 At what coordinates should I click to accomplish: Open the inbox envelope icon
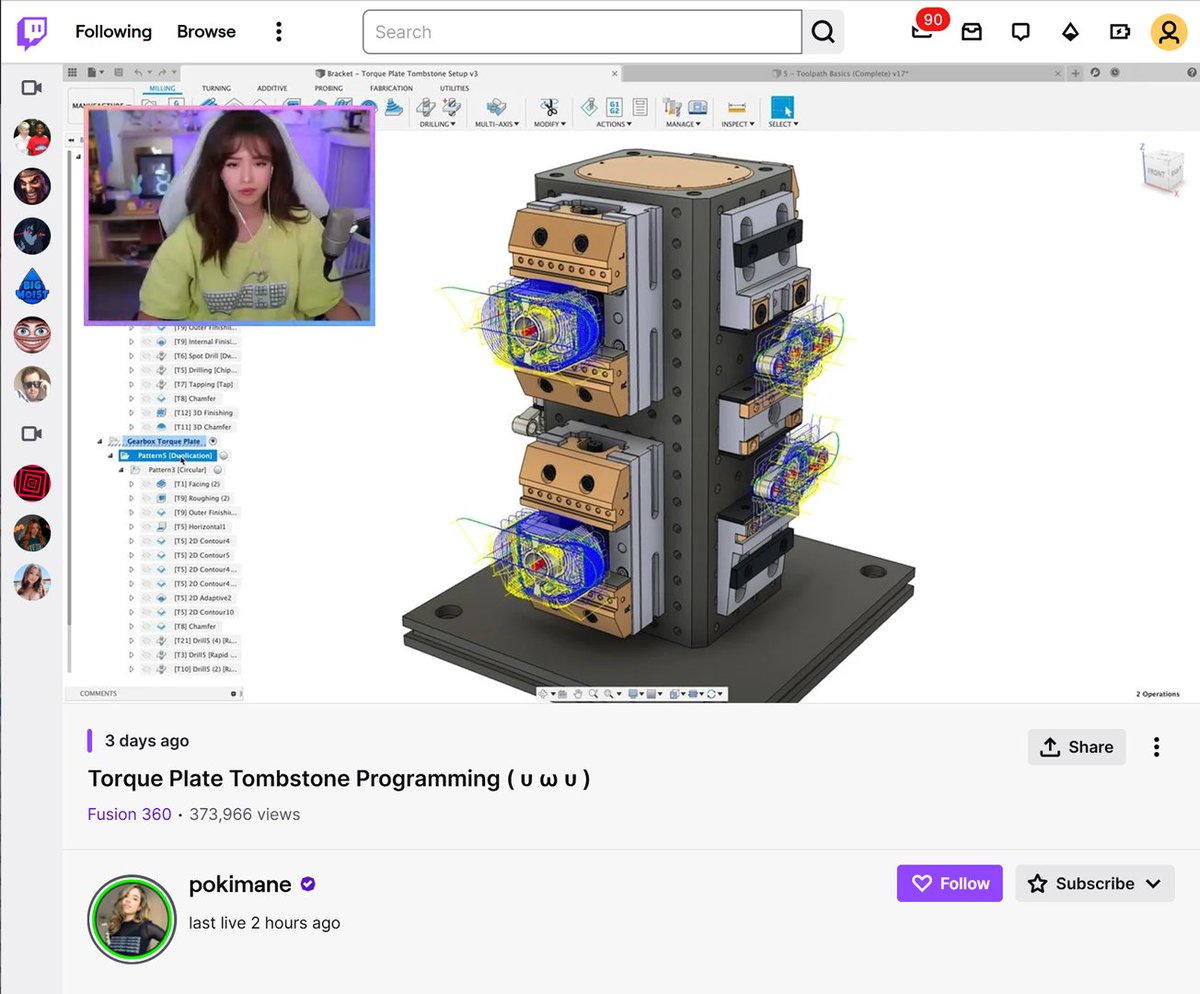click(x=971, y=32)
